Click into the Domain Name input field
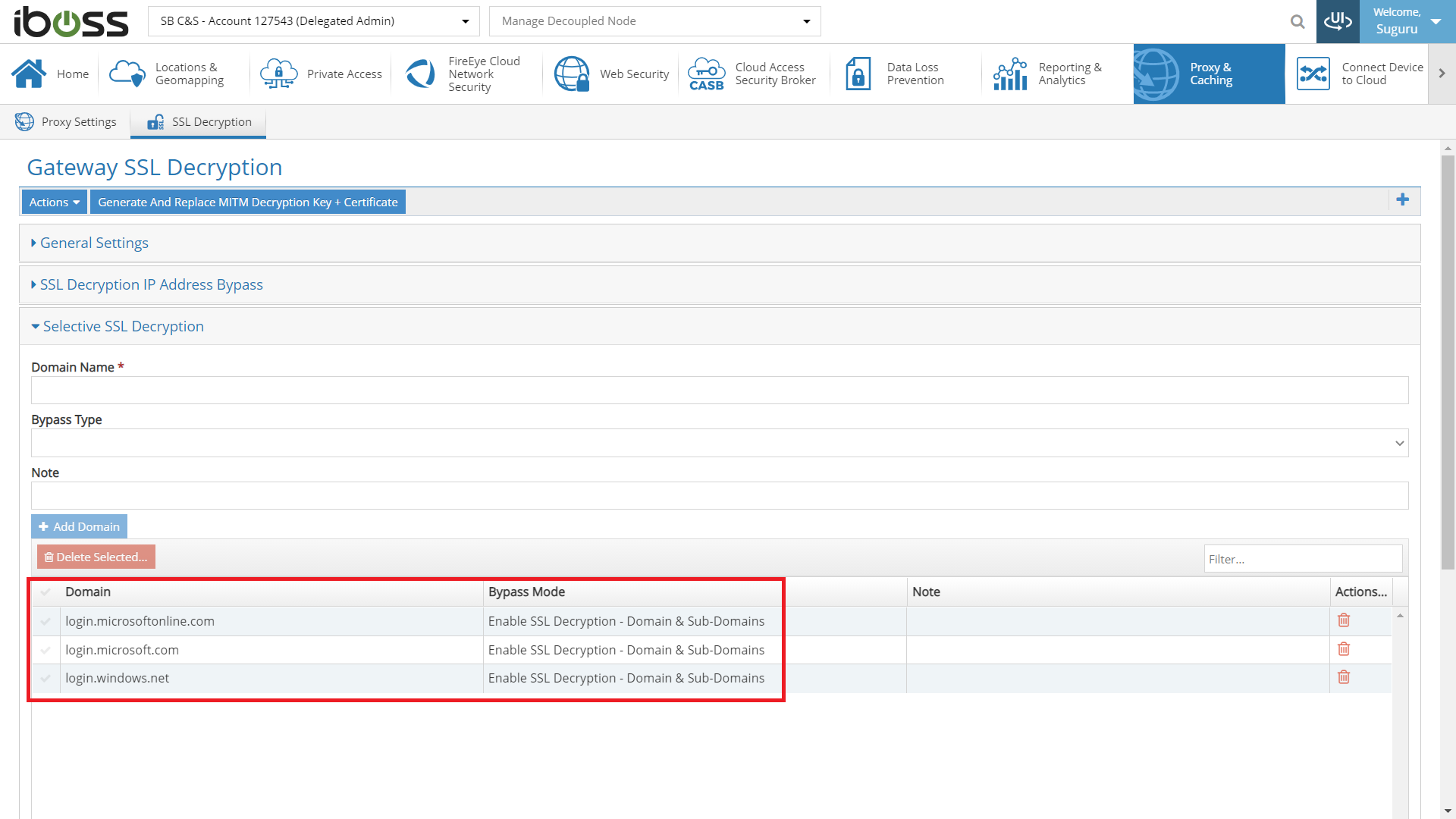The image size is (1456, 819). click(x=720, y=391)
